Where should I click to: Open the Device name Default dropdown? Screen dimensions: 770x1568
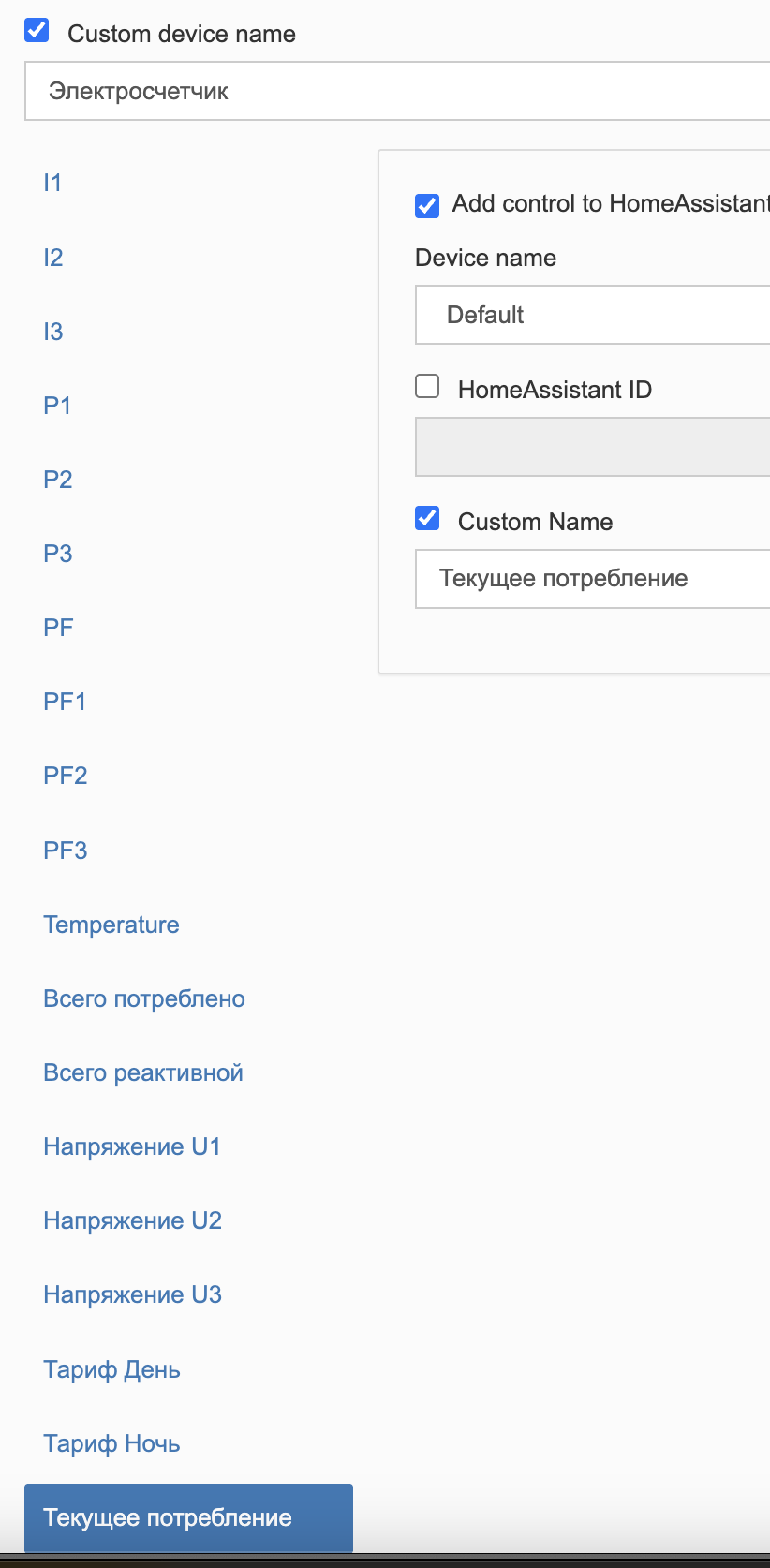592,315
